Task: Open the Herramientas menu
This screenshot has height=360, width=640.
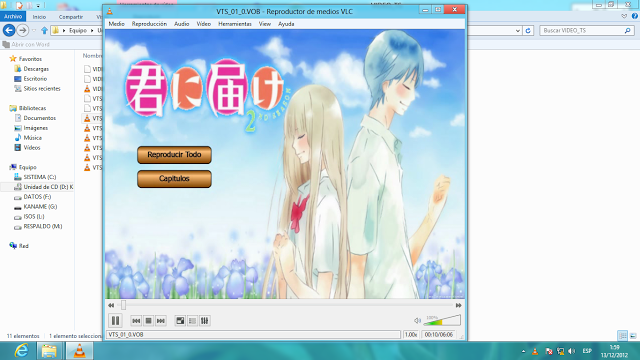Action: 235,24
